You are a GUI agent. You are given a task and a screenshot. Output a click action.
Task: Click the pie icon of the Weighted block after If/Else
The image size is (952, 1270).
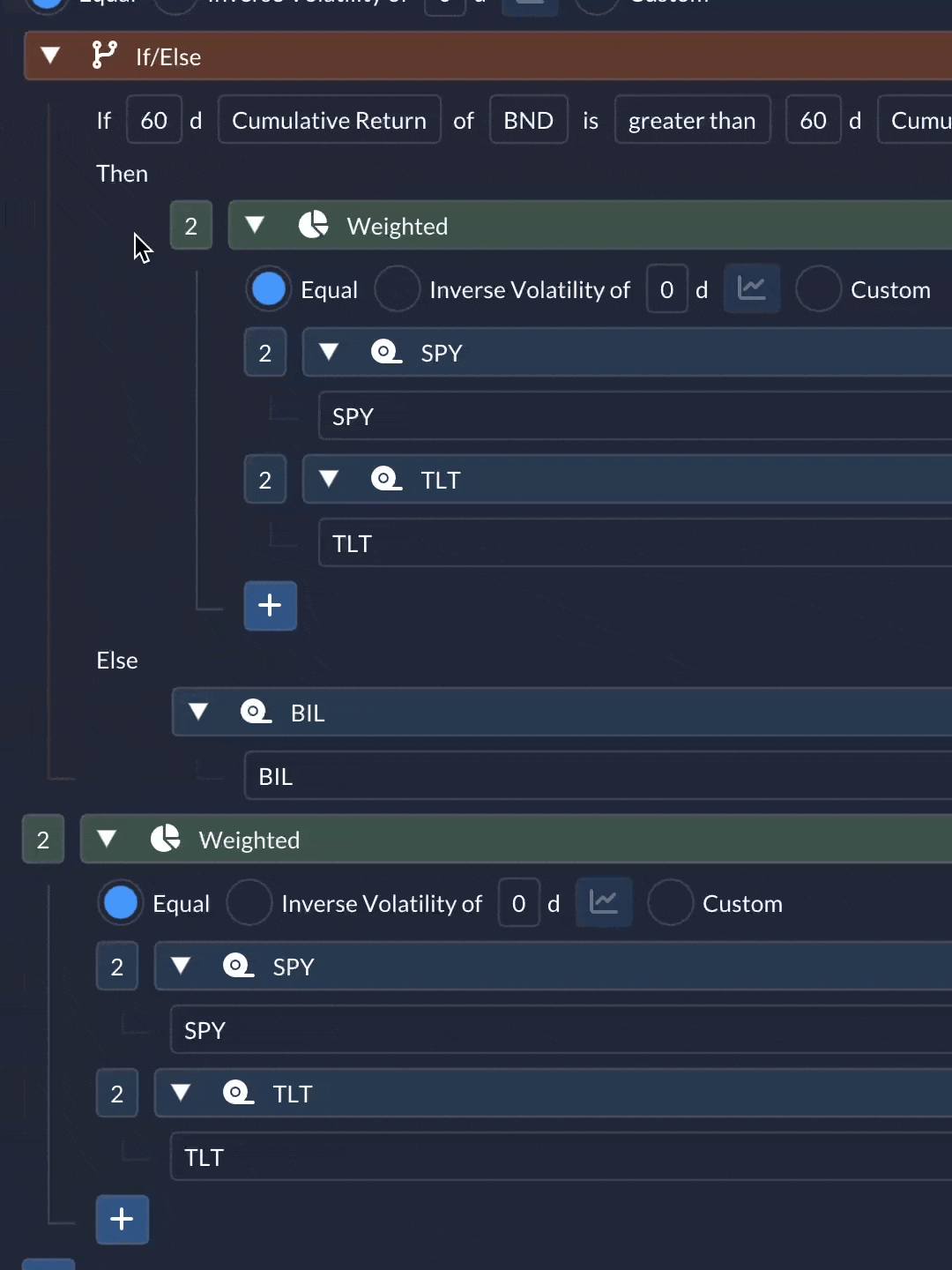166,839
